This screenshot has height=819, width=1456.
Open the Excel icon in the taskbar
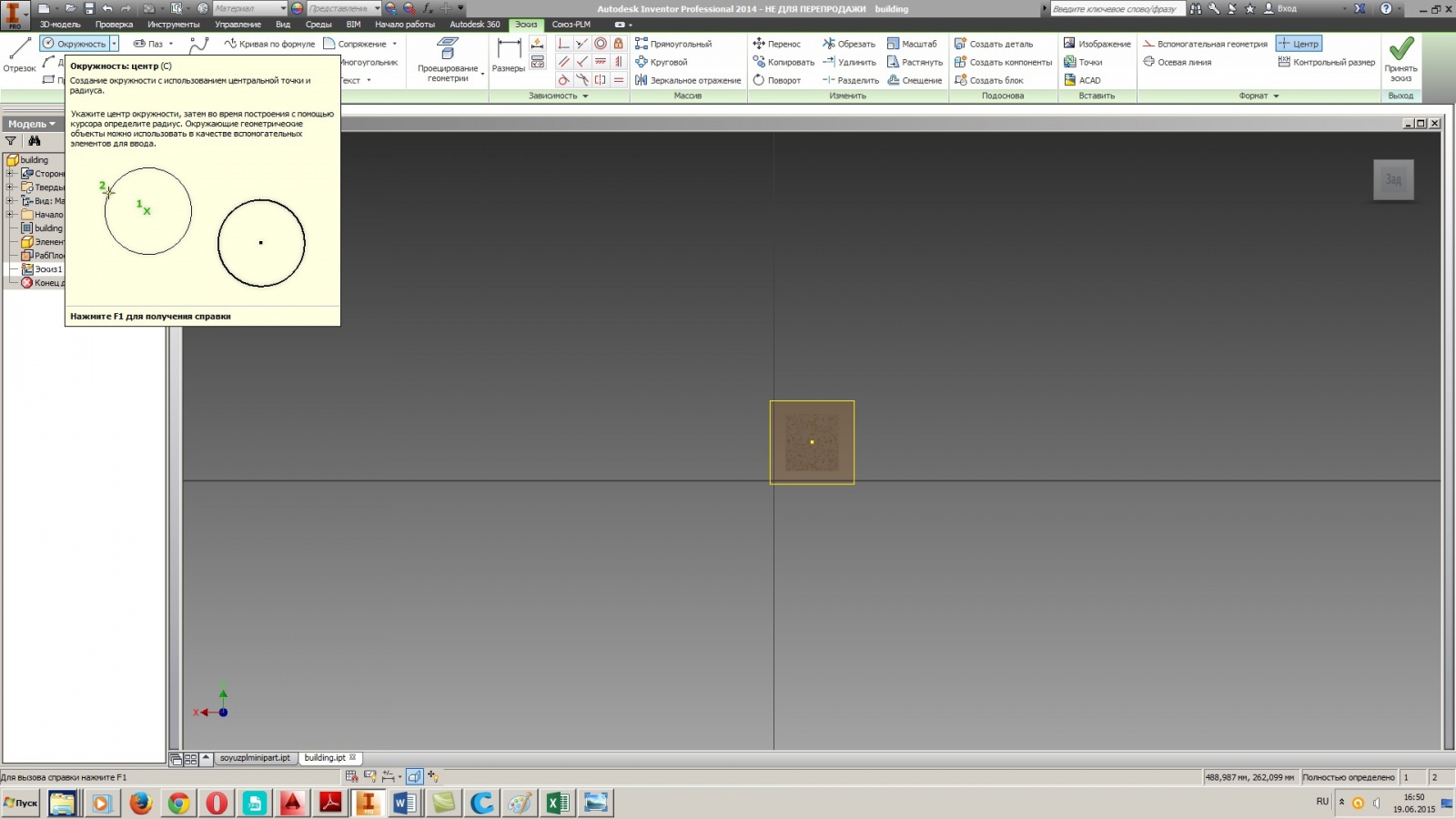557,804
